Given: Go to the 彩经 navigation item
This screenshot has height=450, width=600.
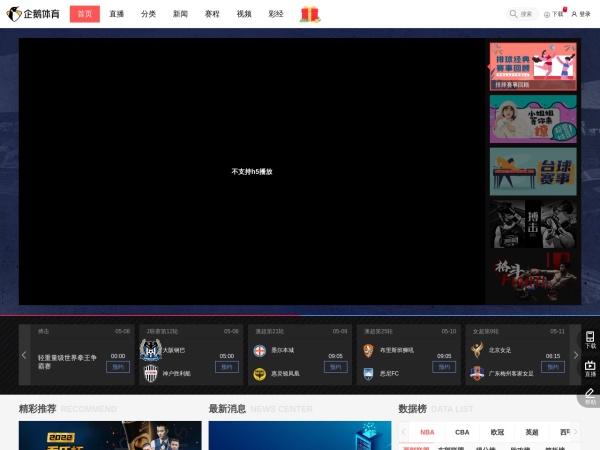Looking at the screenshot, I should coord(276,14).
